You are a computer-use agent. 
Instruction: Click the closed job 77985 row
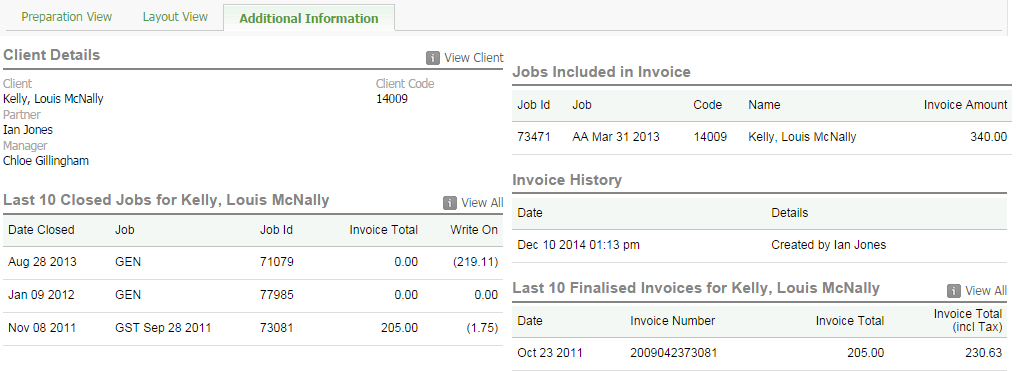click(253, 295)
